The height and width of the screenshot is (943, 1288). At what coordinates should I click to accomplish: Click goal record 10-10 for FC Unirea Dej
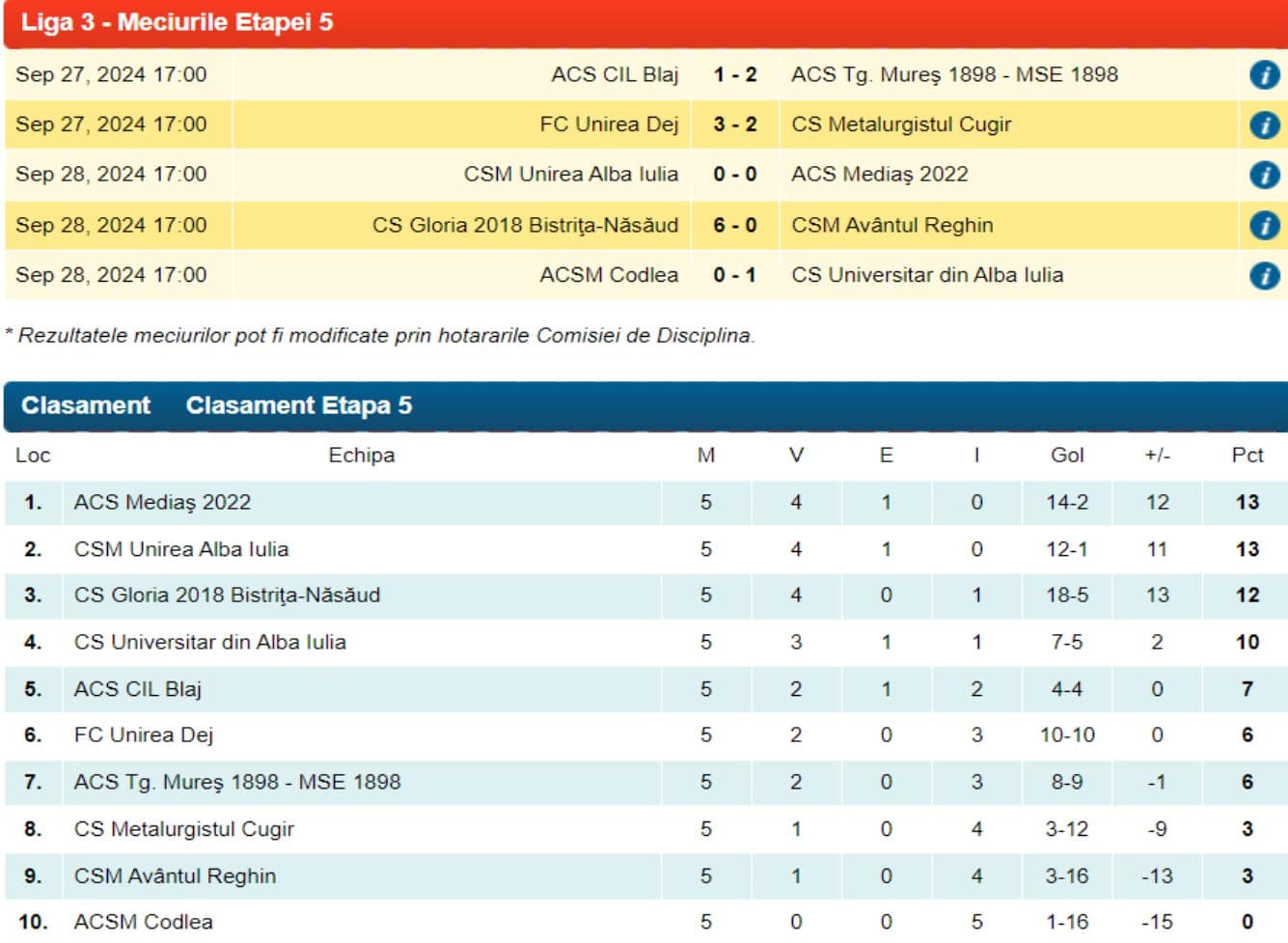(1067, 735)
